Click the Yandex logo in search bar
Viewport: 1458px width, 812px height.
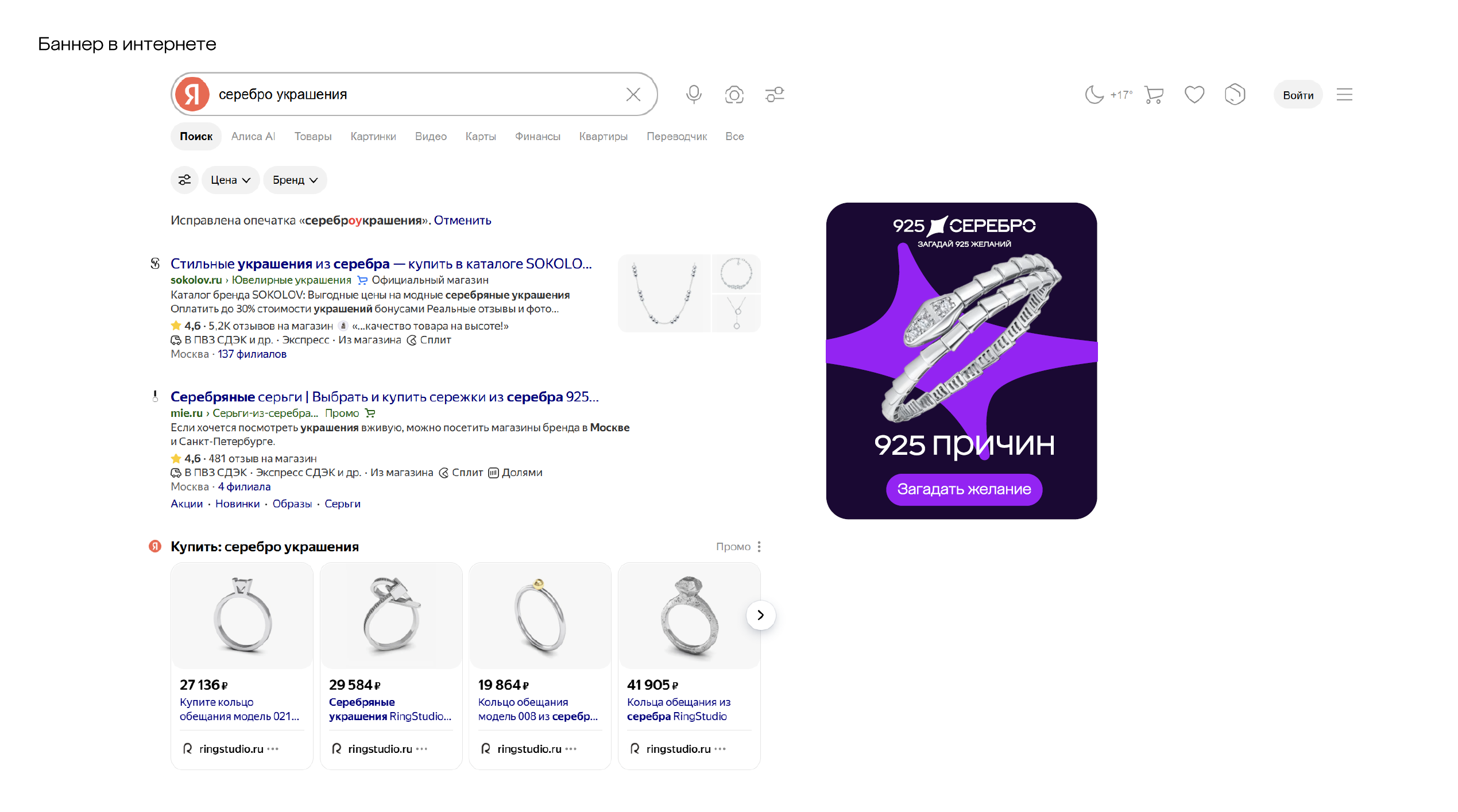pyautogui.click(x=192, y=94)
